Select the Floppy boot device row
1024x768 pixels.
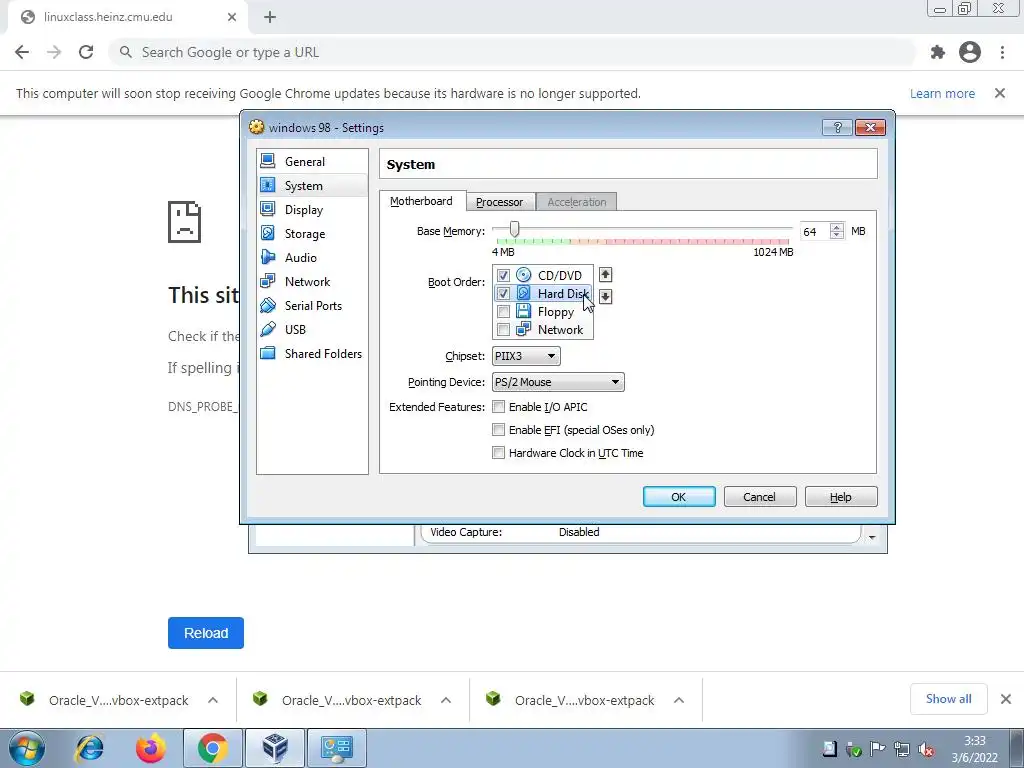point(543,312)
